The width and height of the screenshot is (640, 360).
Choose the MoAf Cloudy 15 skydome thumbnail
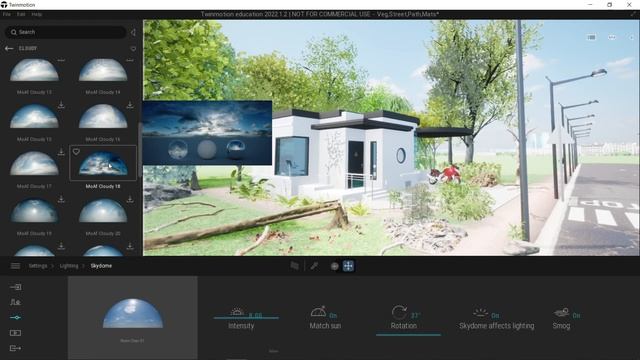coord(34,116)
